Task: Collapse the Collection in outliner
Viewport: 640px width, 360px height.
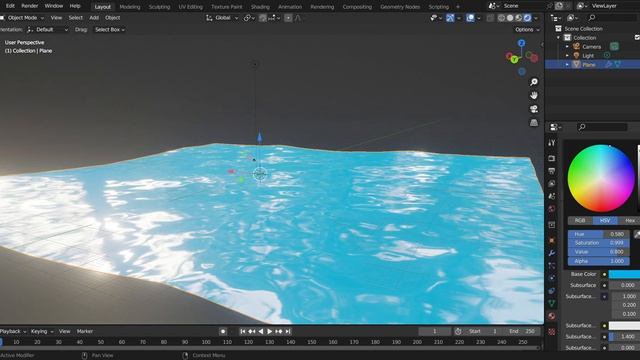Action: coord(559,38)
